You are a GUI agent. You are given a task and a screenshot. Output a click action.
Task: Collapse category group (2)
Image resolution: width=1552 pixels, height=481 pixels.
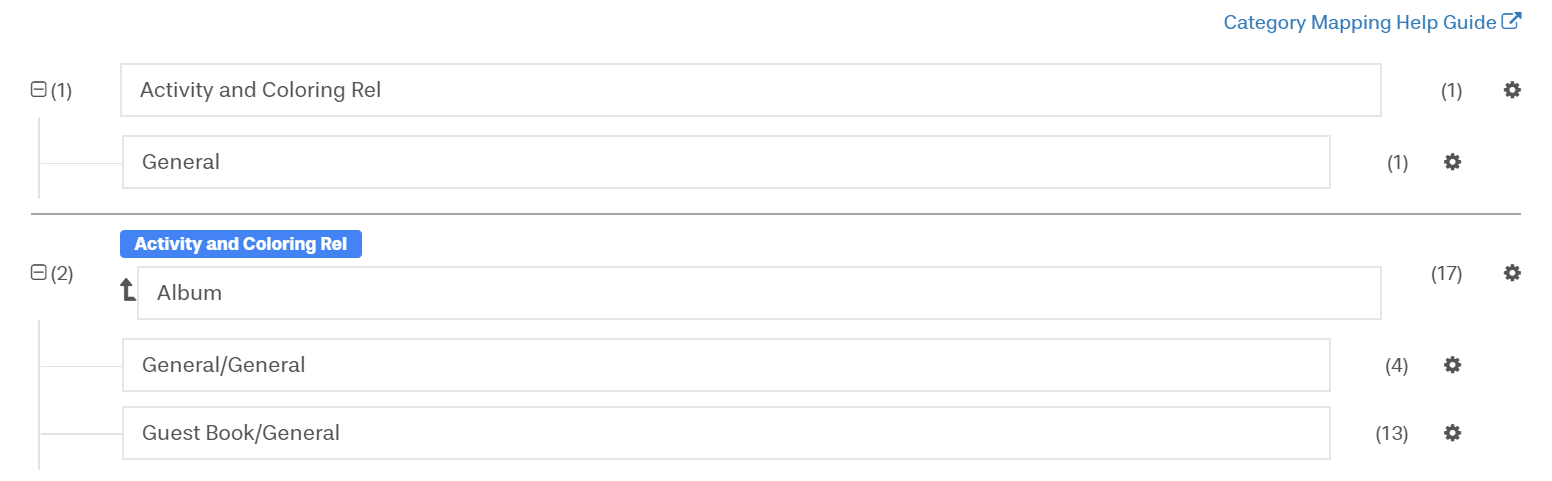click(x=39, y=272)
